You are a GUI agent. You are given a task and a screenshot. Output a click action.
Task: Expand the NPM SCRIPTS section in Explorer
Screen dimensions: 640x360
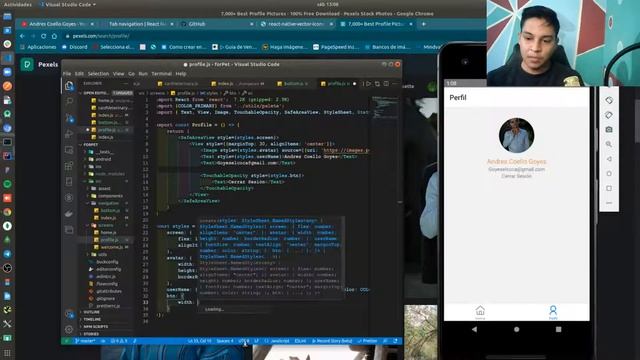[x=96, y=327]
